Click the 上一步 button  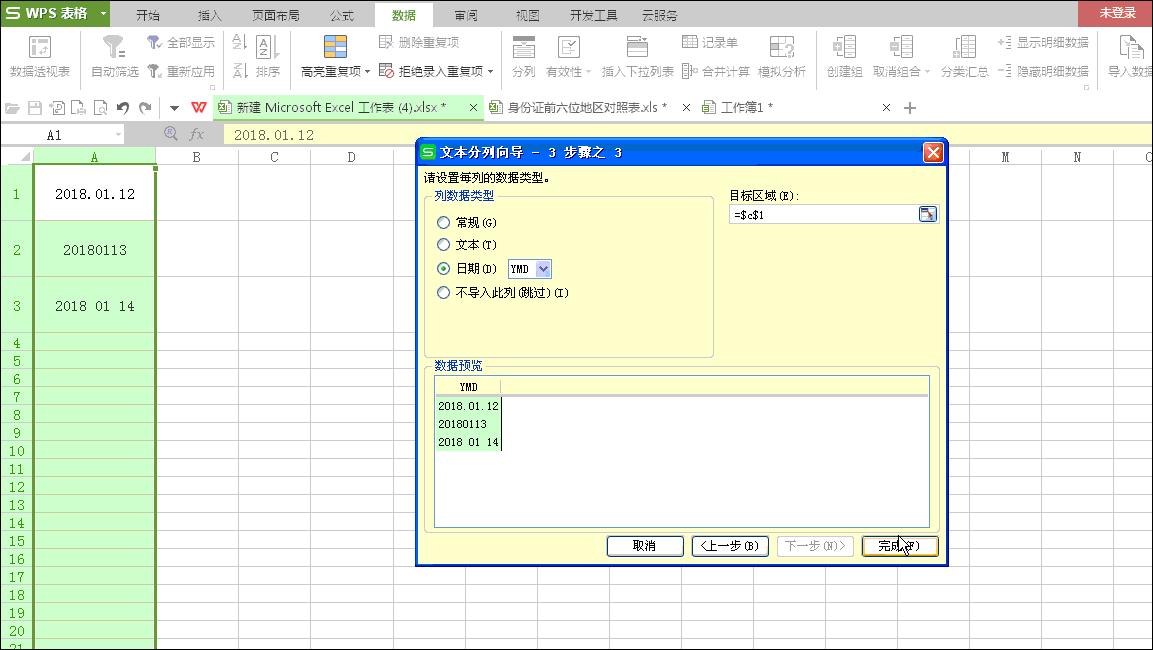click(729, 546)
